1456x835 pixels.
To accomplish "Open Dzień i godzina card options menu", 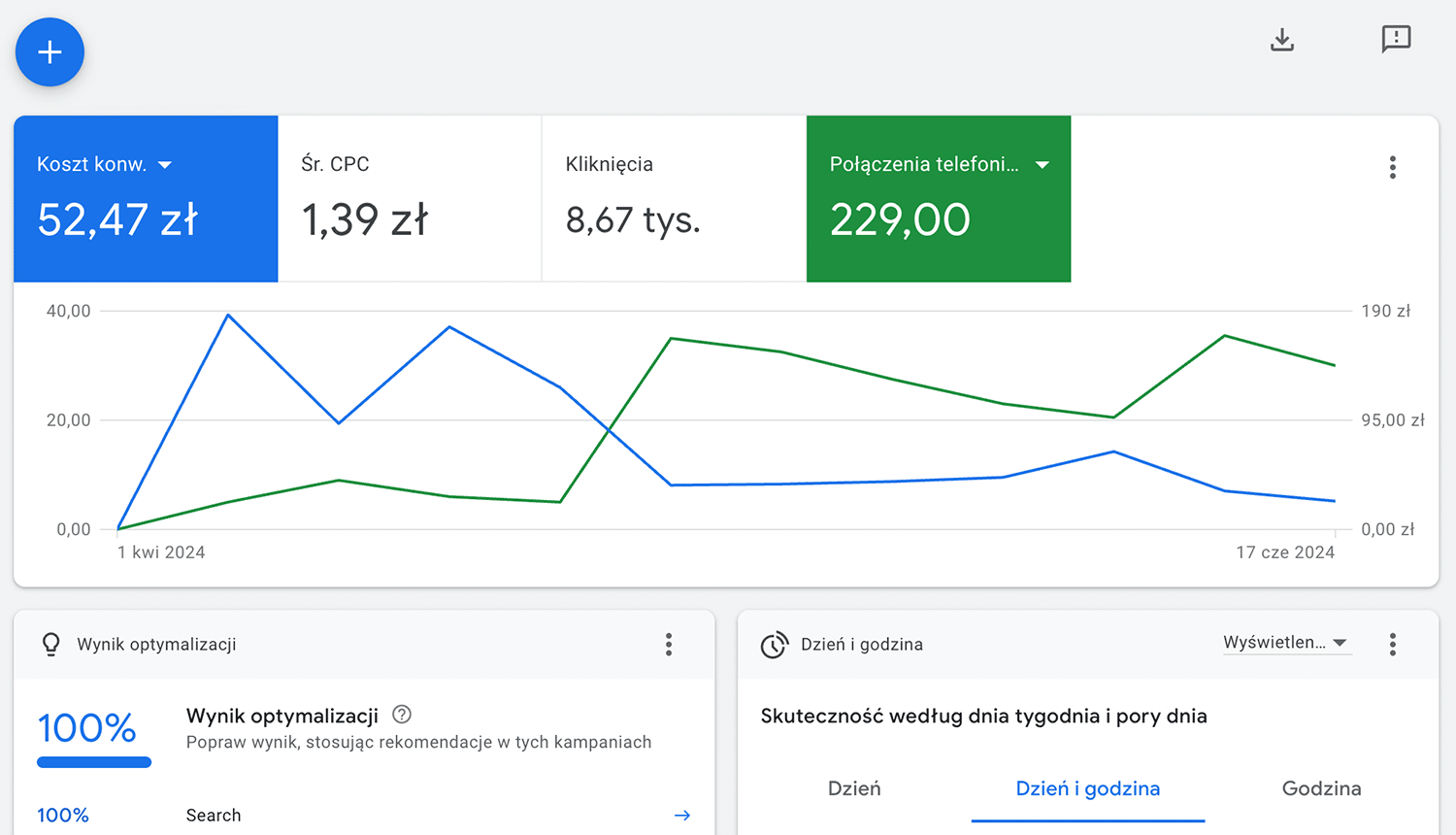I will (x=1392, y=645).
